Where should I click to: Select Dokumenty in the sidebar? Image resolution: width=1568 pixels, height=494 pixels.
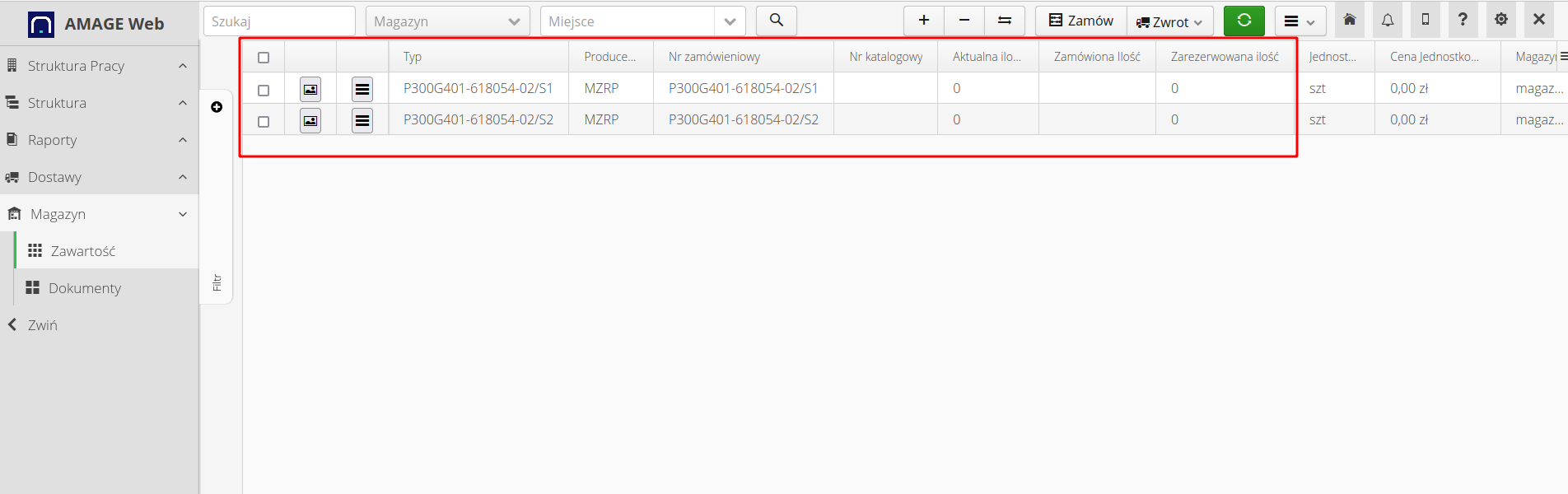click(84, 288)
